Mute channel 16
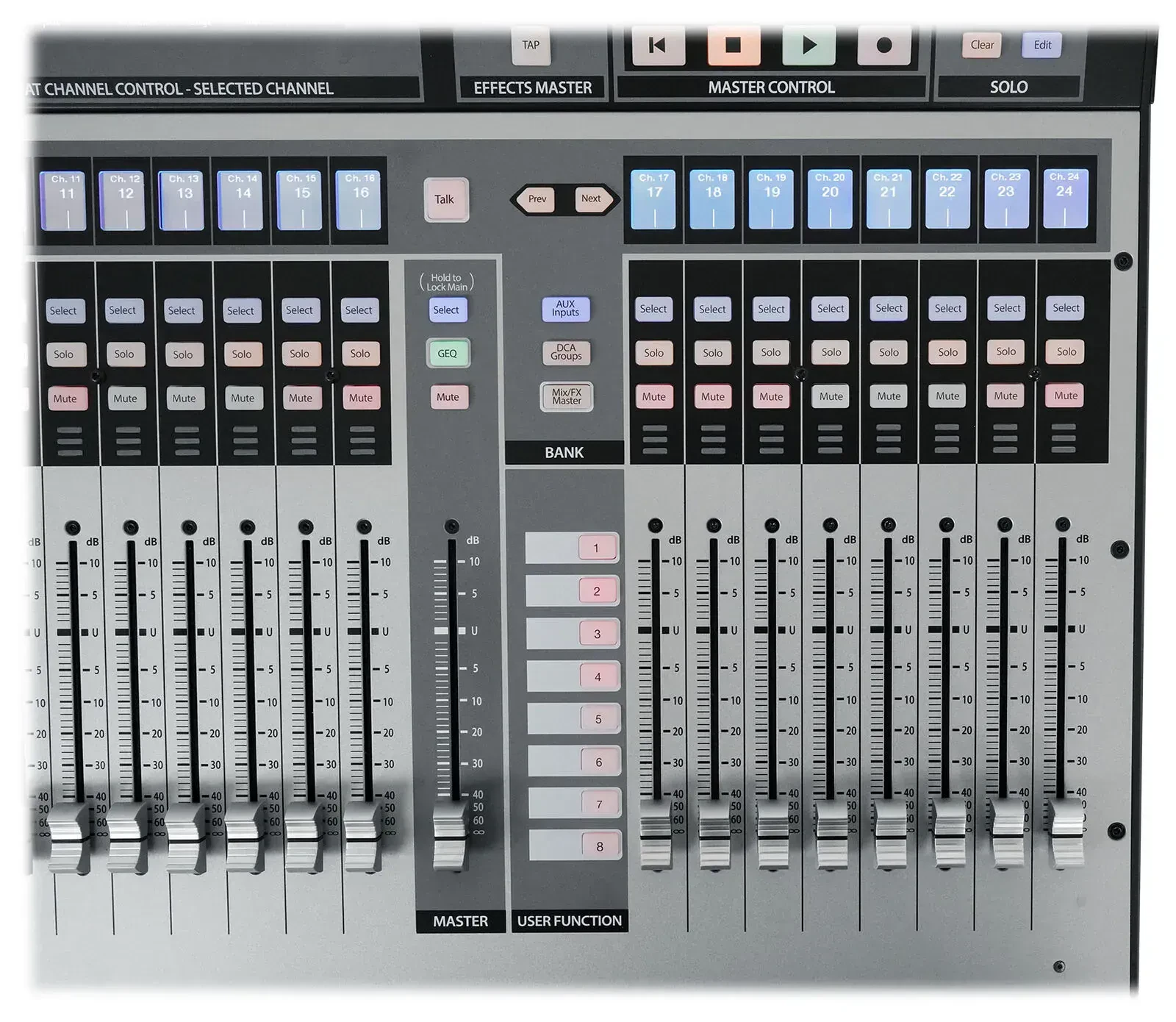Image resolution: width=1176 pixels, height=1022 pixels. (x=360, y=398)
